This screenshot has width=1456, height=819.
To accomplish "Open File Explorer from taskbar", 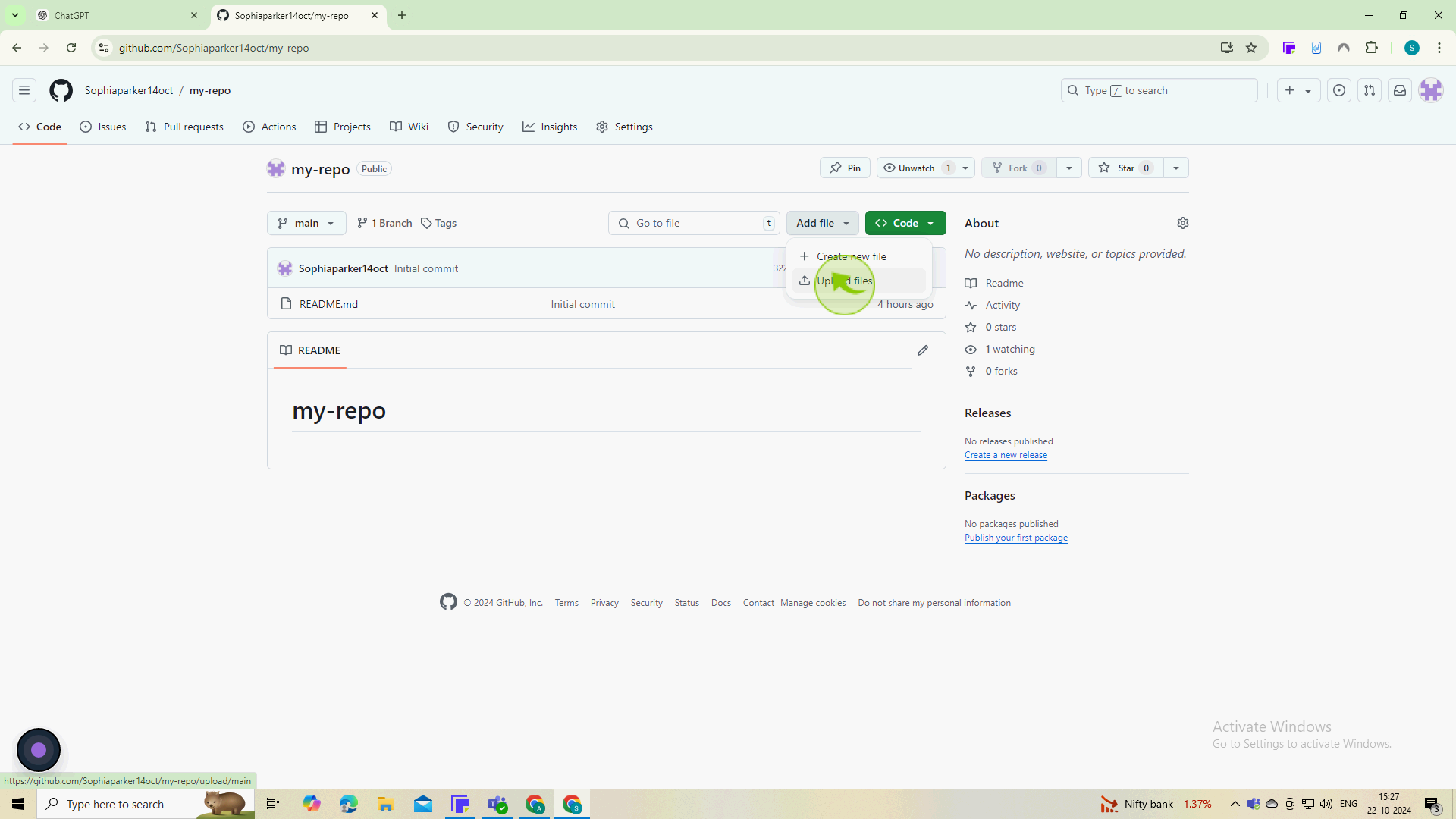I will click(385, 804).
